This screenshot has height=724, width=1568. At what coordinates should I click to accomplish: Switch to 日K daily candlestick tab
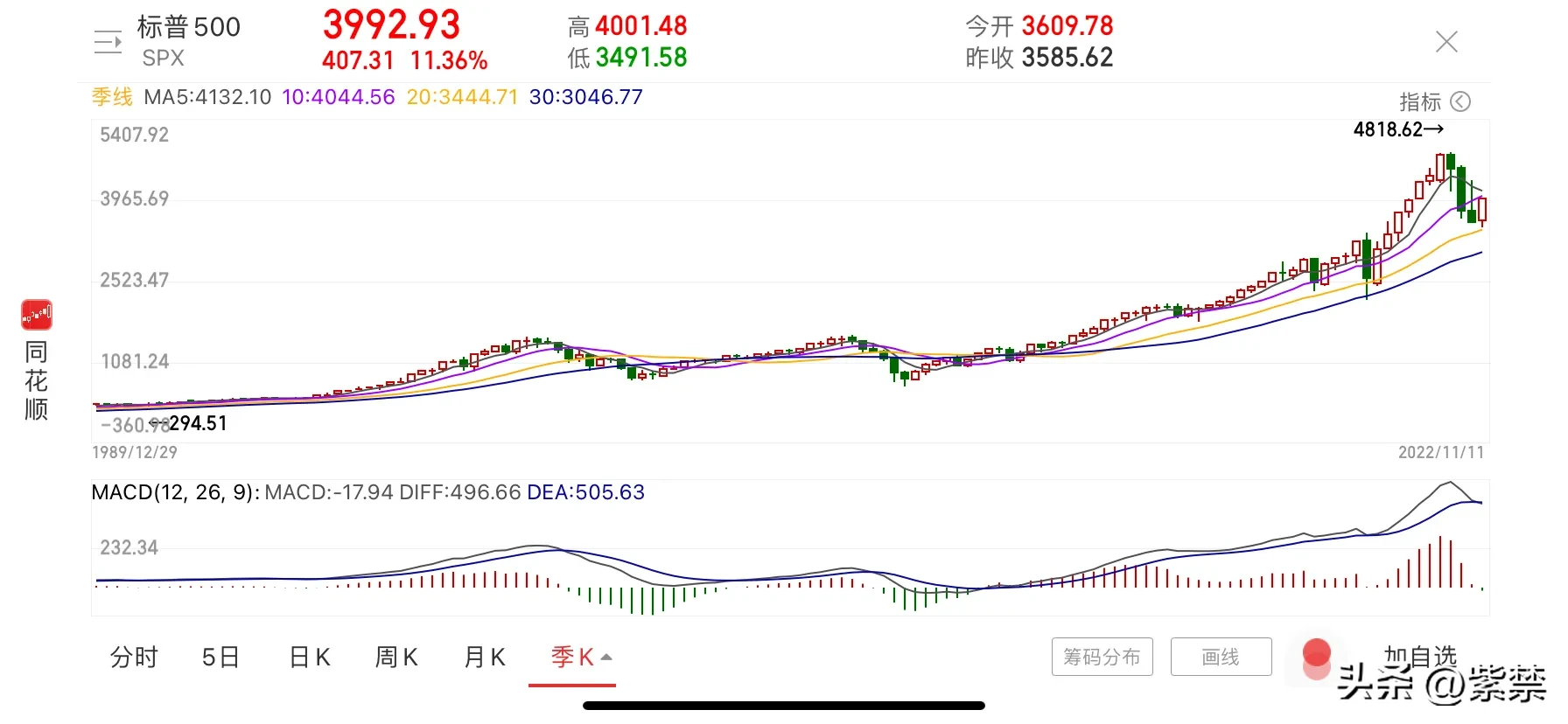tap(310, 657)
